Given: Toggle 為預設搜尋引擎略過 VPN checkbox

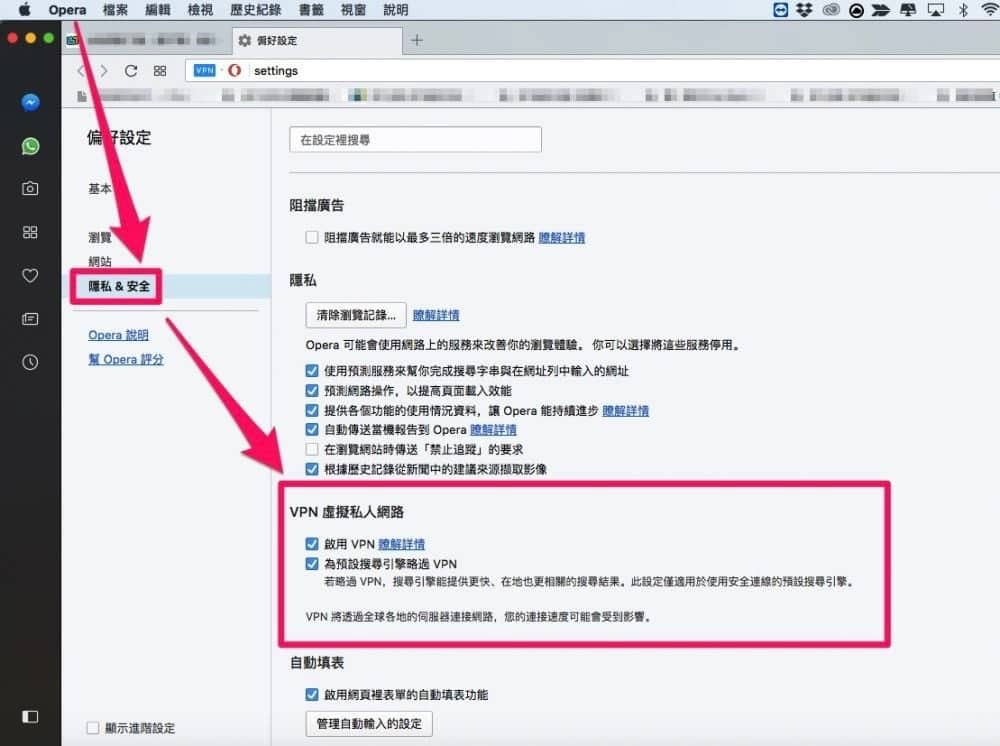Looking at the screenshot, I should click(312, 564).
